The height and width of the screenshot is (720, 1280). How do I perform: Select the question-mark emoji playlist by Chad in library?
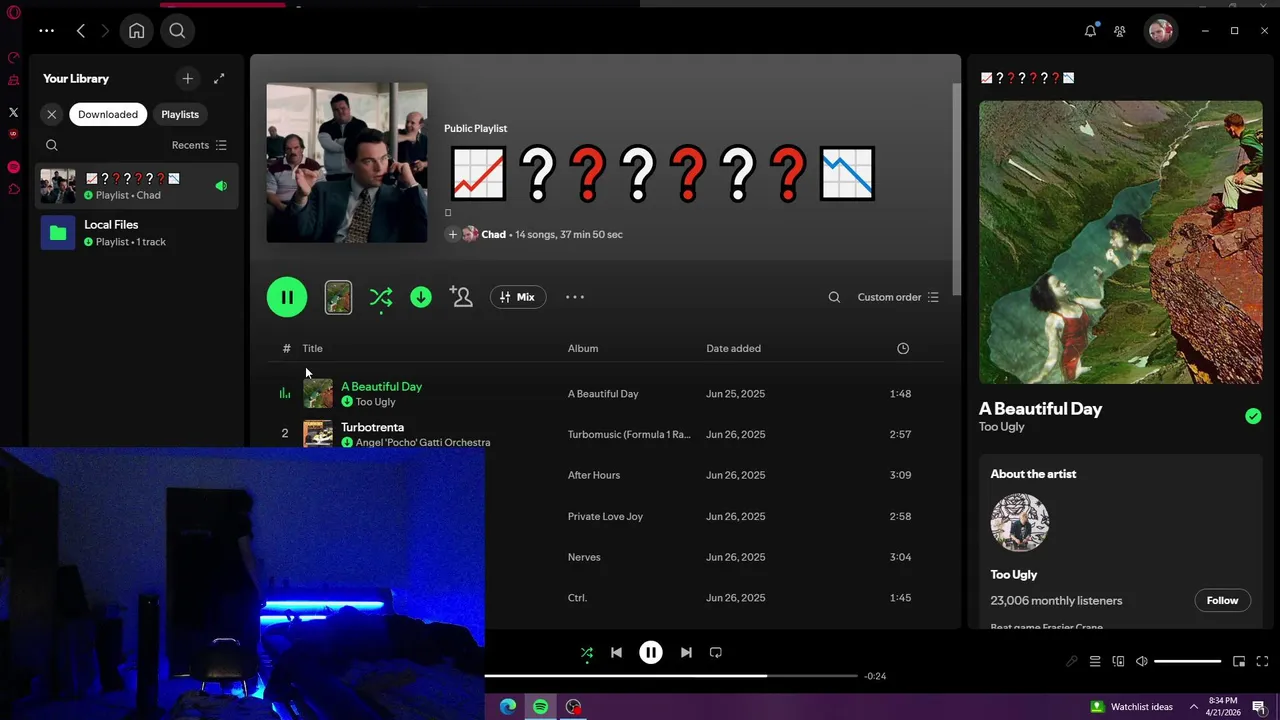pos(137,186)
